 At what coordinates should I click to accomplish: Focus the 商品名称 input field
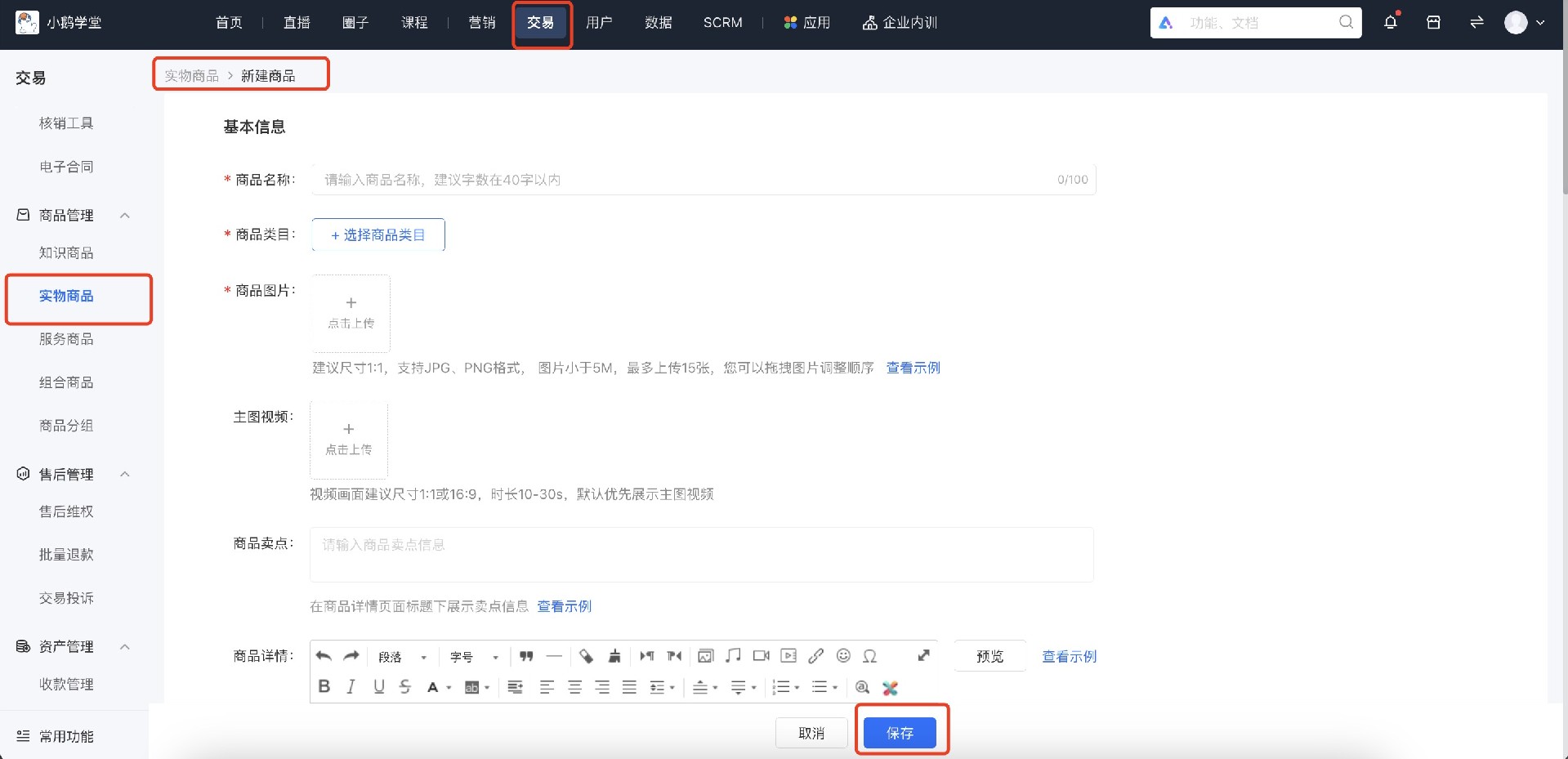coord(704,180)
